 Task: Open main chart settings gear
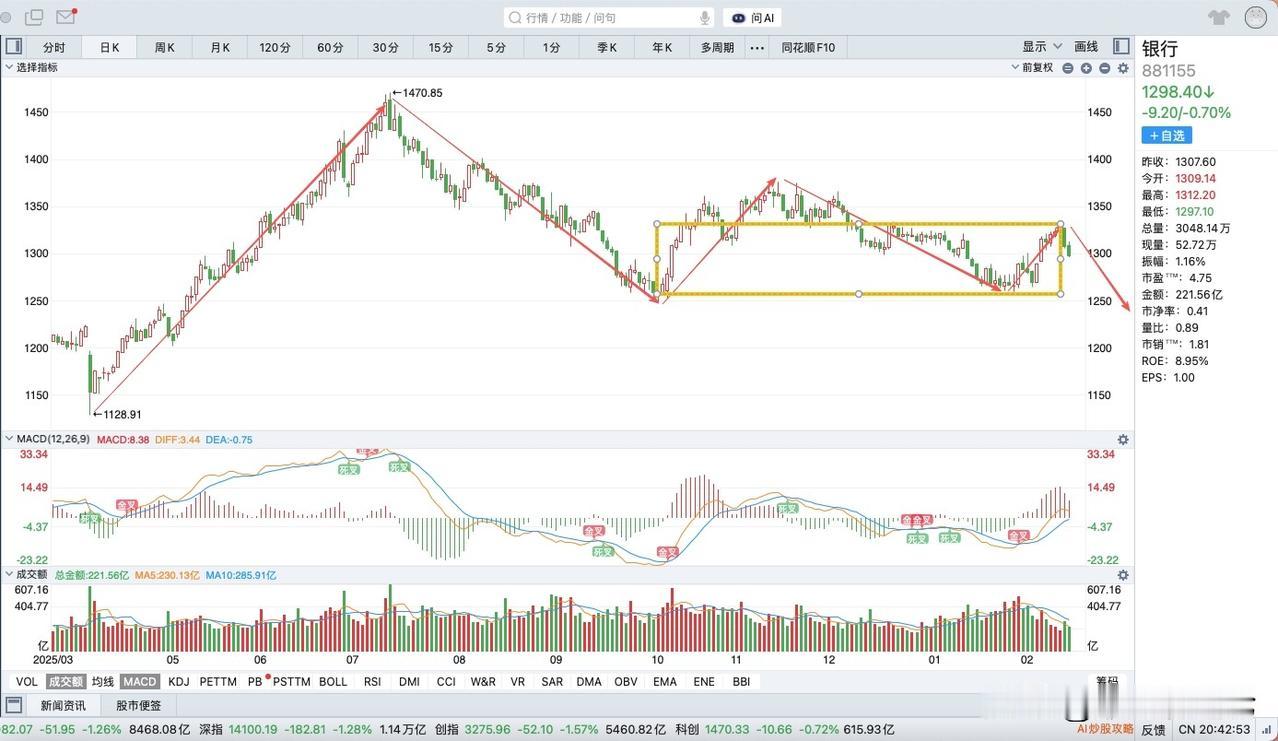click(1123, 68)
